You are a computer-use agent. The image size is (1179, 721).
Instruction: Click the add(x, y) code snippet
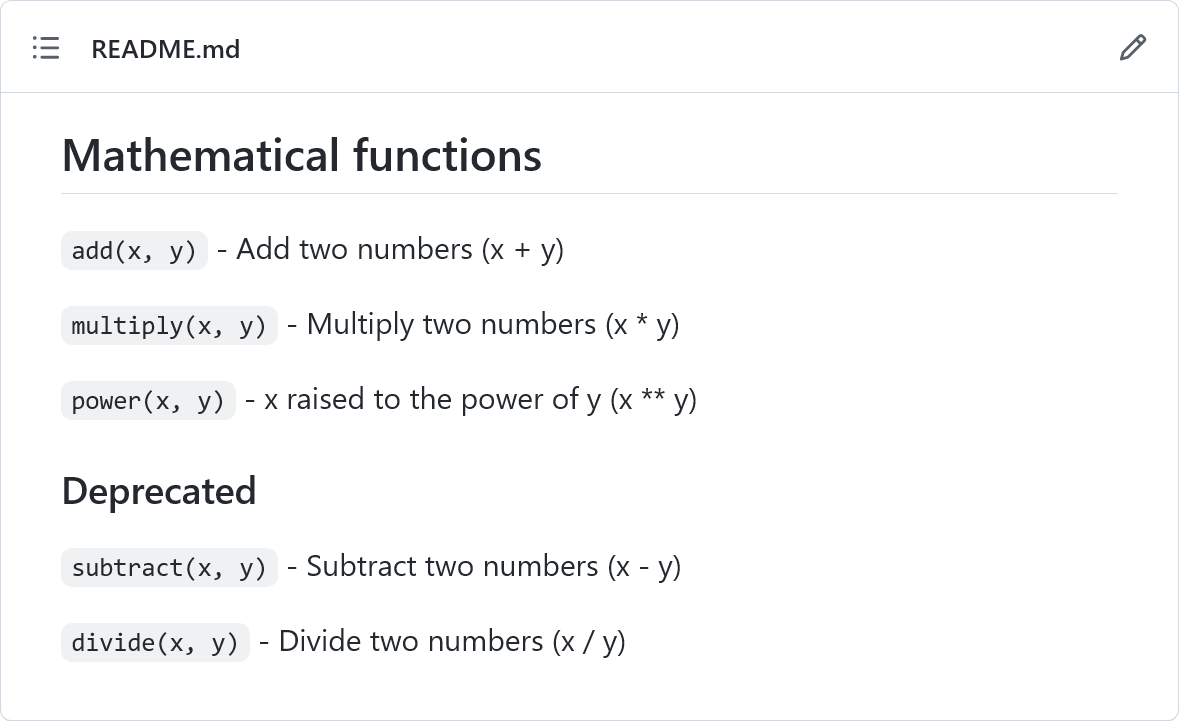(x=134, y=250)
